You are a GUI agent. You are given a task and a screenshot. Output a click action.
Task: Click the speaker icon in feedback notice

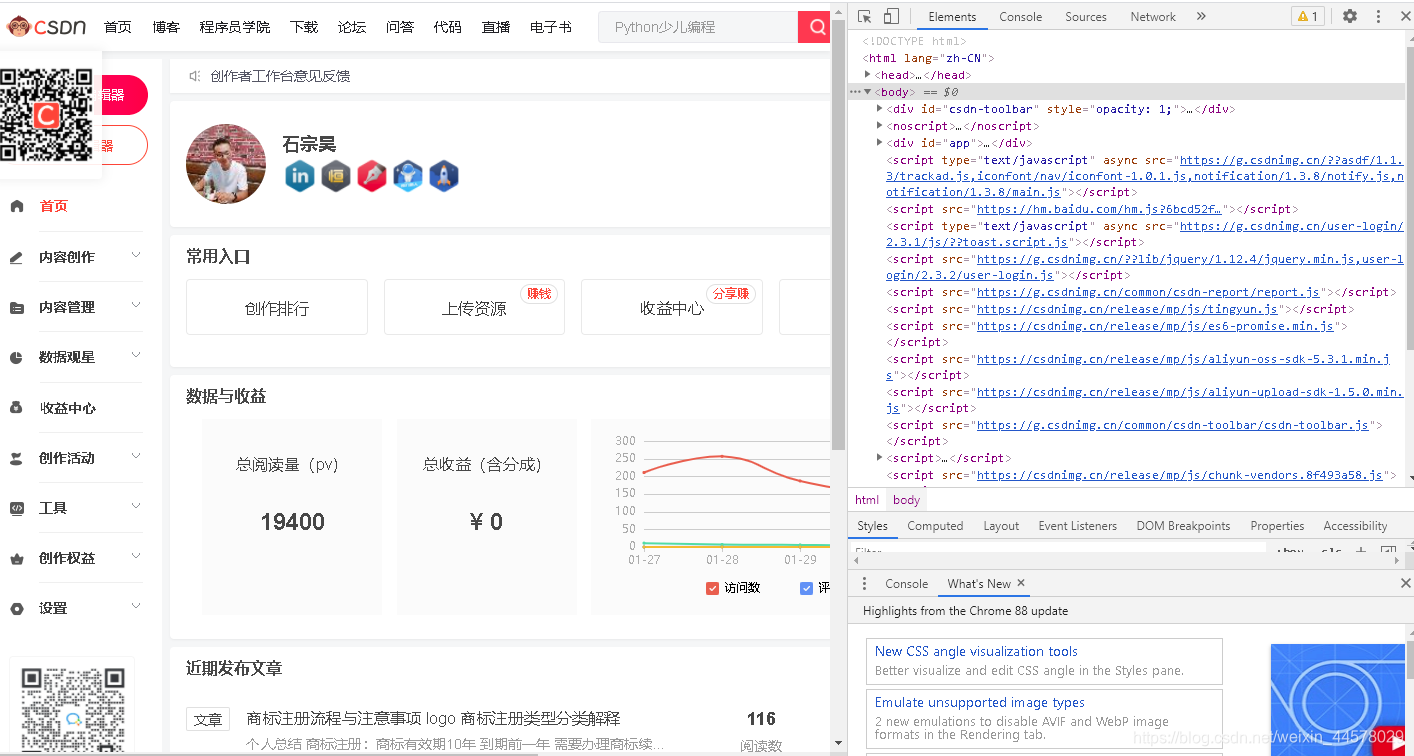pyautogui.click(x=195, y=76)
